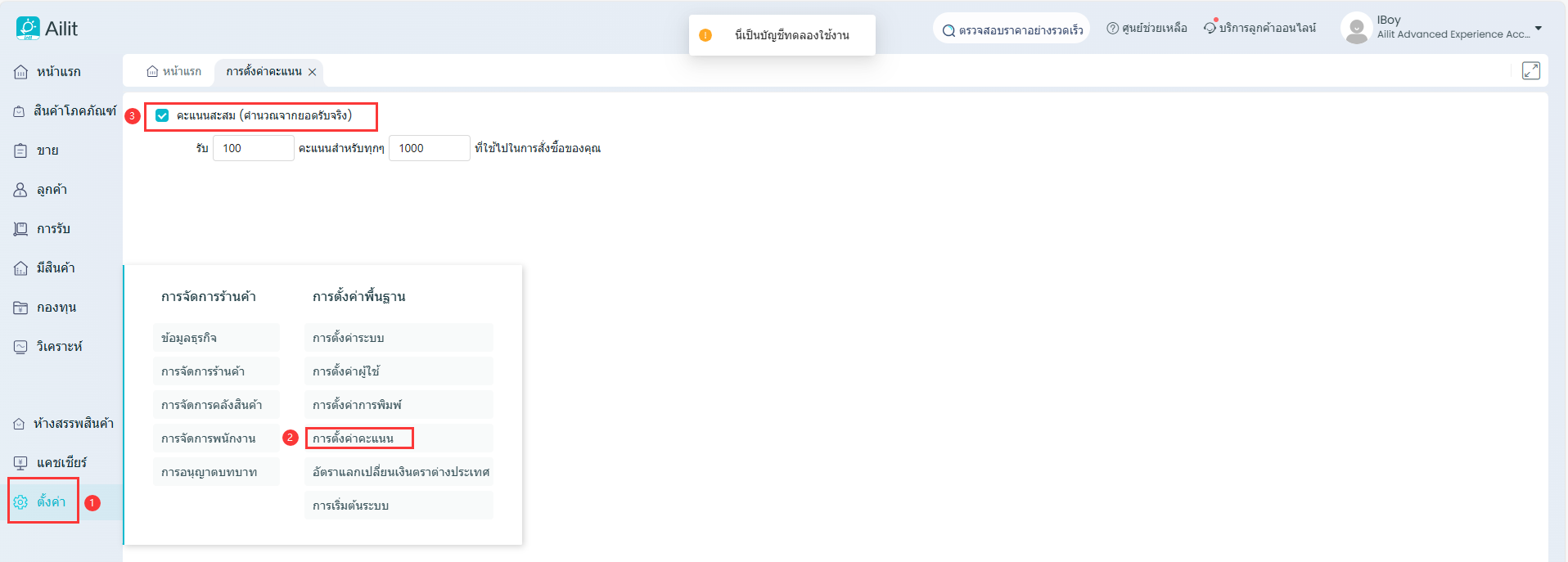Open ลูกค้า in the left sidebar
1568x562 pixels.
(x=52, y=190)
